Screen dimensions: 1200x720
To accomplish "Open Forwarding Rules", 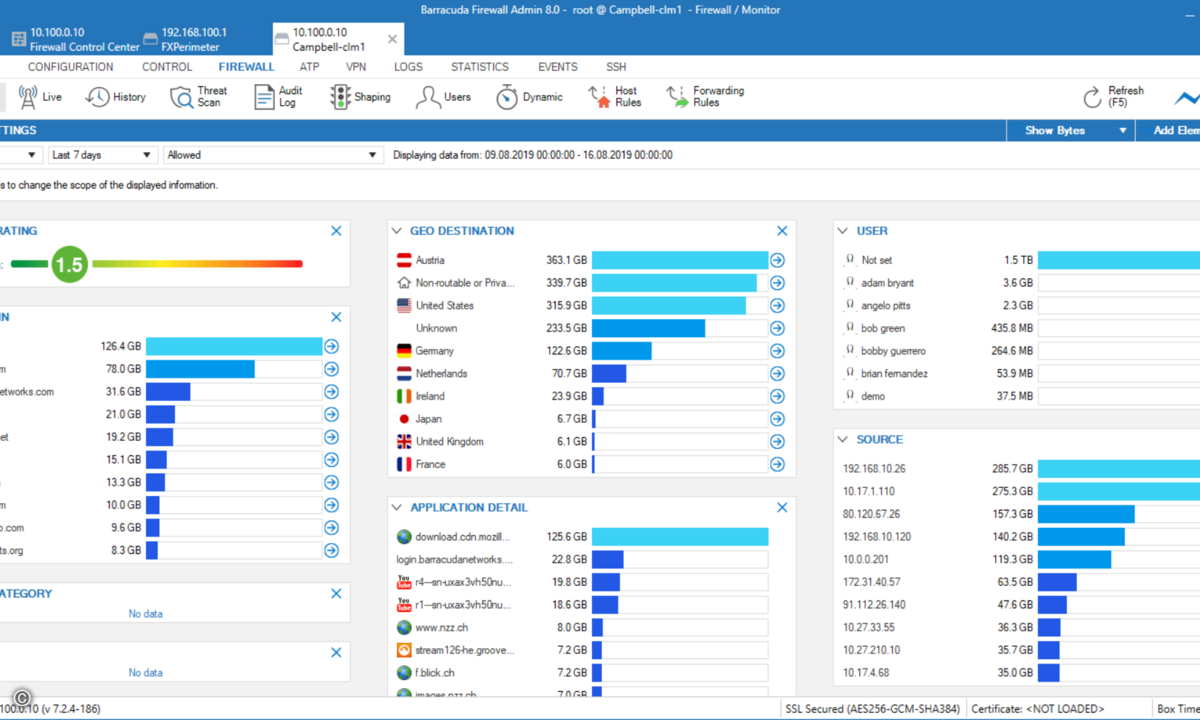I will tap(706, 97).
